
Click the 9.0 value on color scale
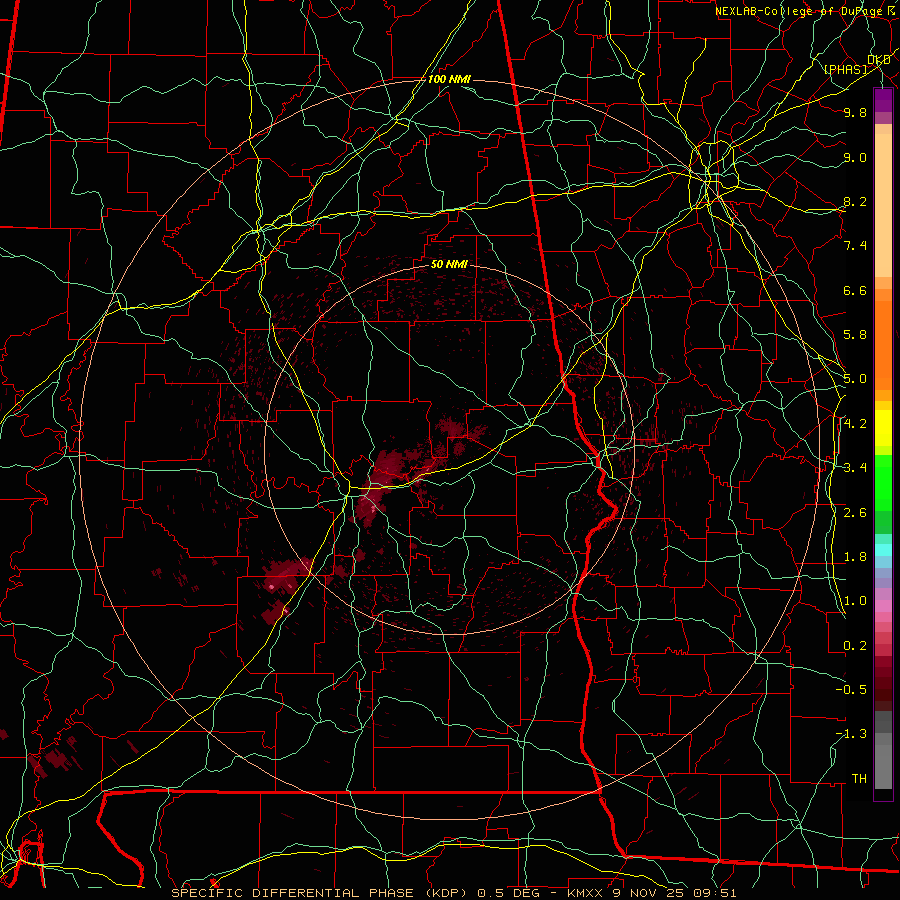point(855,157)
